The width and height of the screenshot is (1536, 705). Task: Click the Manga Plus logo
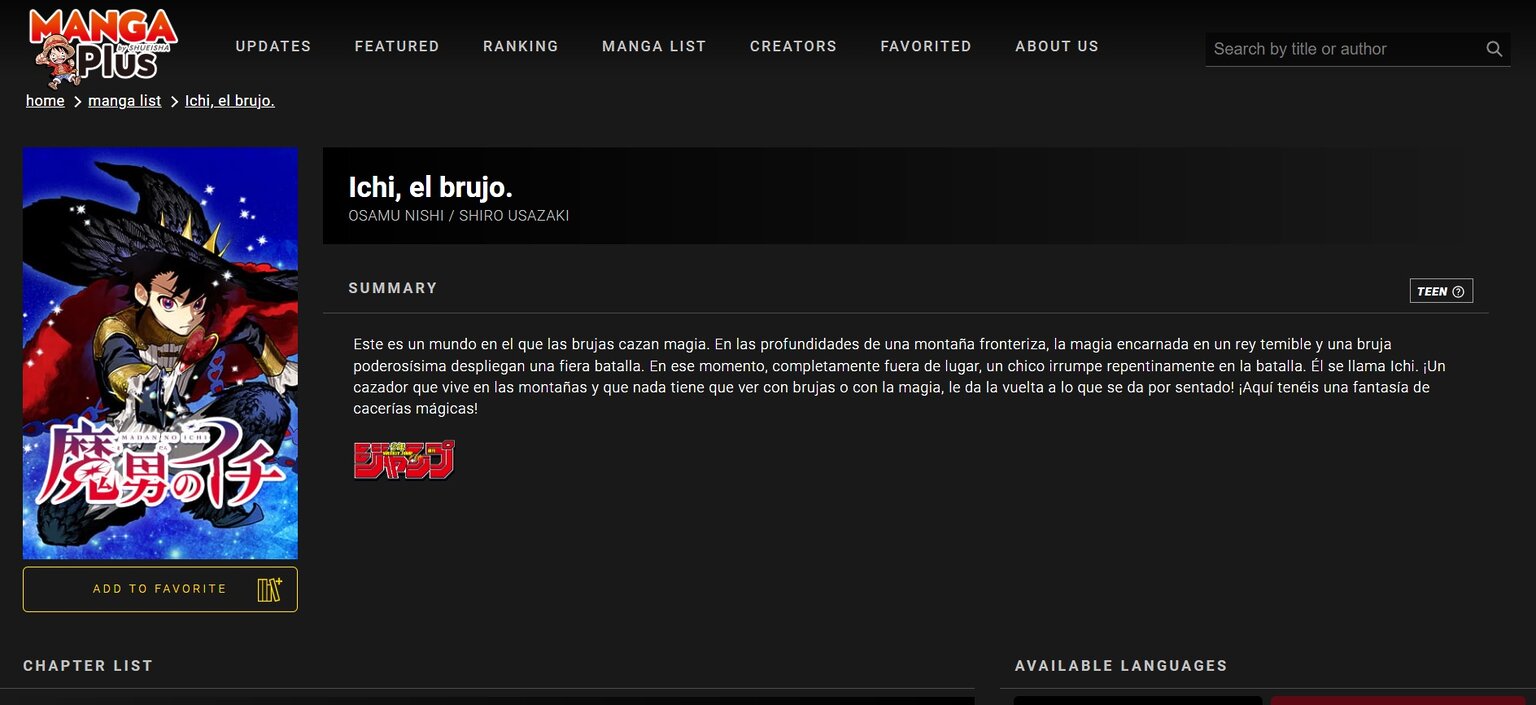tap(101, 46)
